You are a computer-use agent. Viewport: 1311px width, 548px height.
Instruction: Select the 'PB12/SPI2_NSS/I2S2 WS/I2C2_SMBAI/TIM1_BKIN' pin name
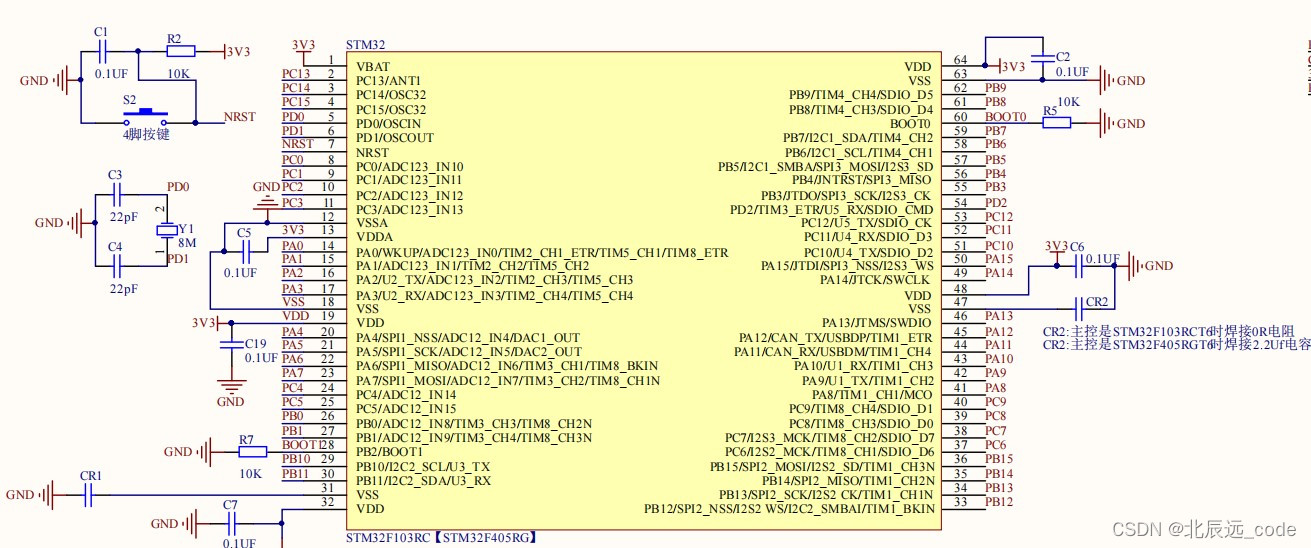(x=789, y=509)
